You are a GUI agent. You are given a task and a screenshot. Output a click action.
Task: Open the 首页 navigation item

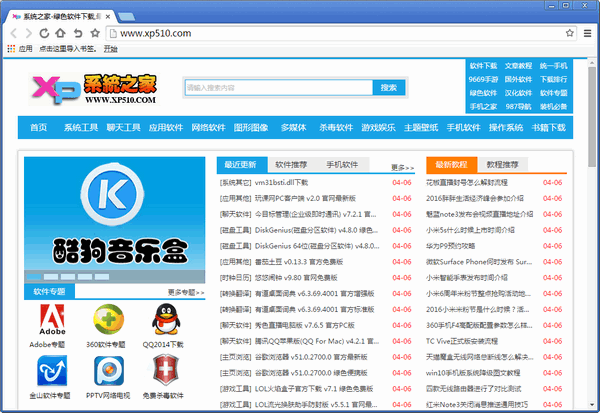tap(39, 127)
